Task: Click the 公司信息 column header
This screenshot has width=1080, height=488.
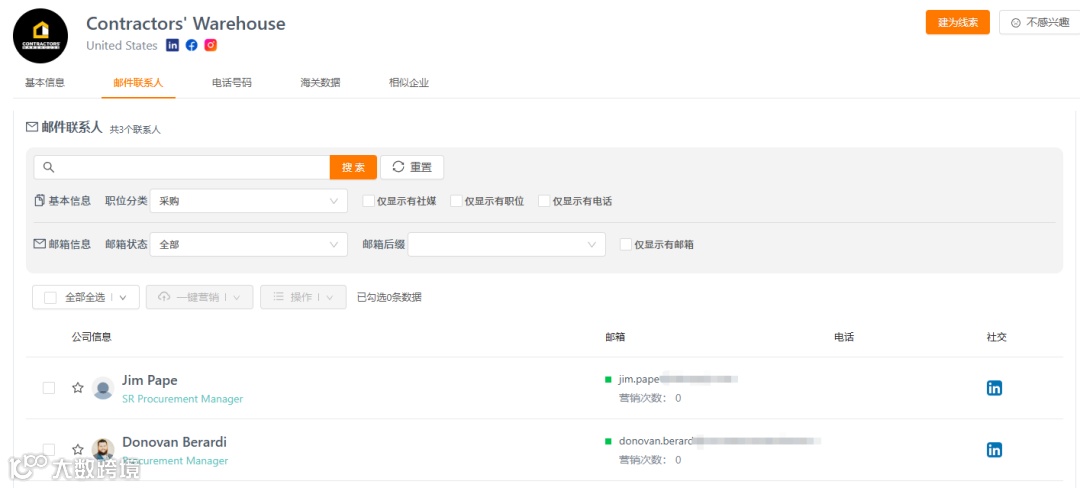Action: pos(92,337)
